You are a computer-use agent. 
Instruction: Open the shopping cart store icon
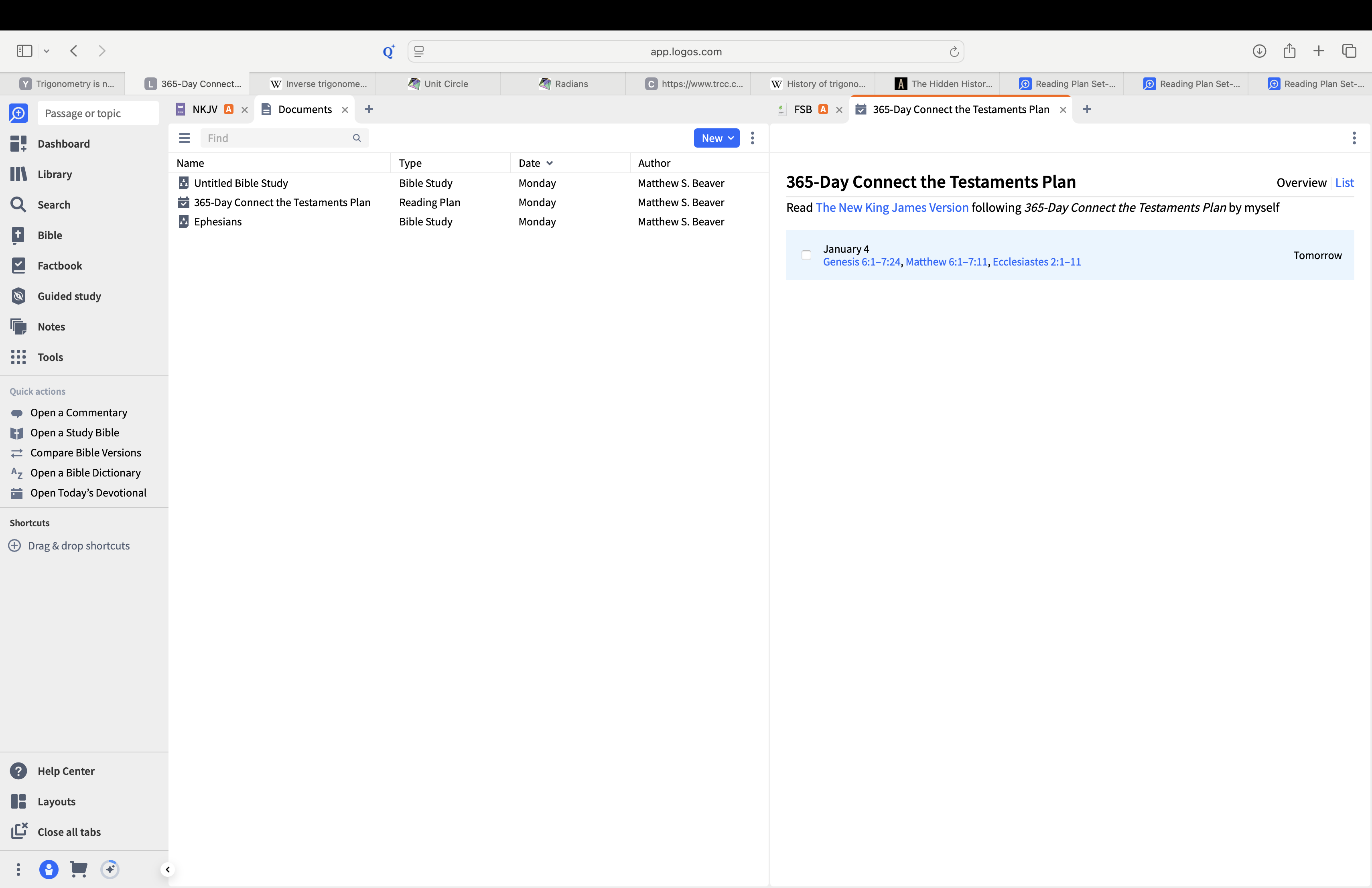click(x=78, y=870)
